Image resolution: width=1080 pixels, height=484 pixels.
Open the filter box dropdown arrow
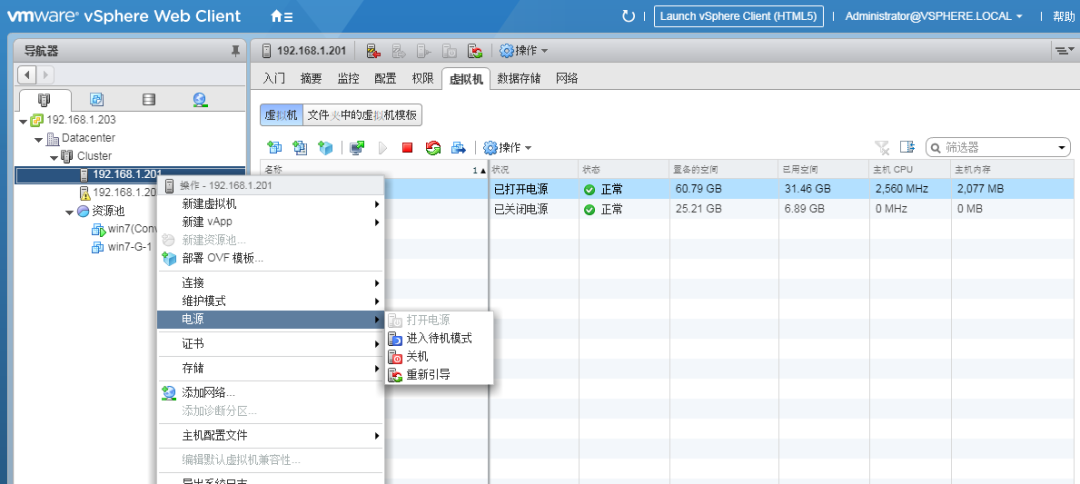1061,147
